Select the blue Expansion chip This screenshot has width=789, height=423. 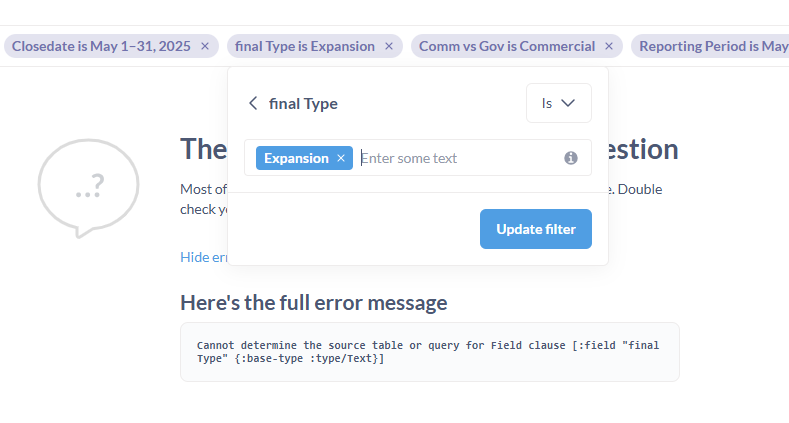(x=296, y=158)
